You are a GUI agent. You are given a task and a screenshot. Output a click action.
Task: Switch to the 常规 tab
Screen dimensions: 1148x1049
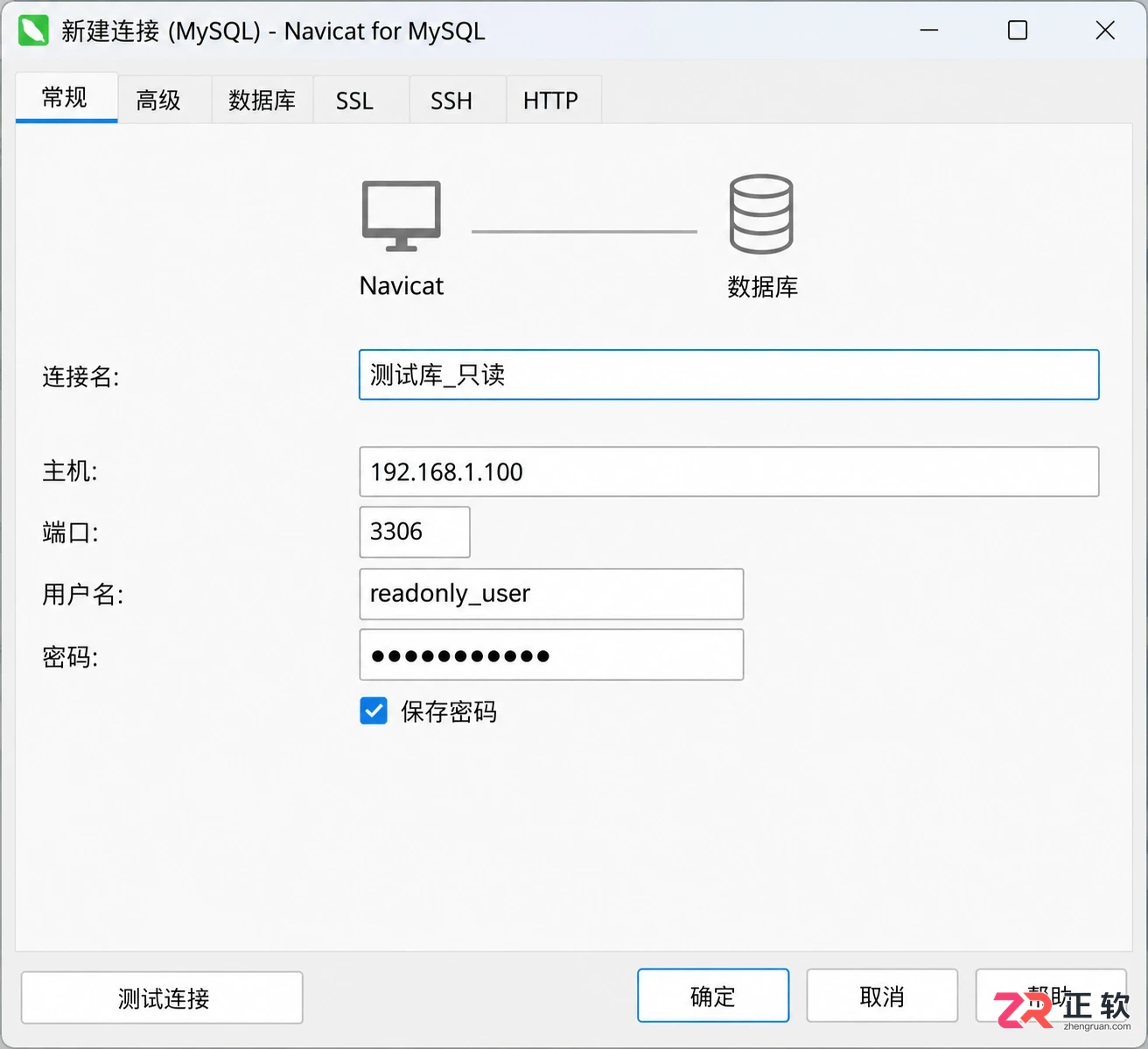click(x=66, y=98)
